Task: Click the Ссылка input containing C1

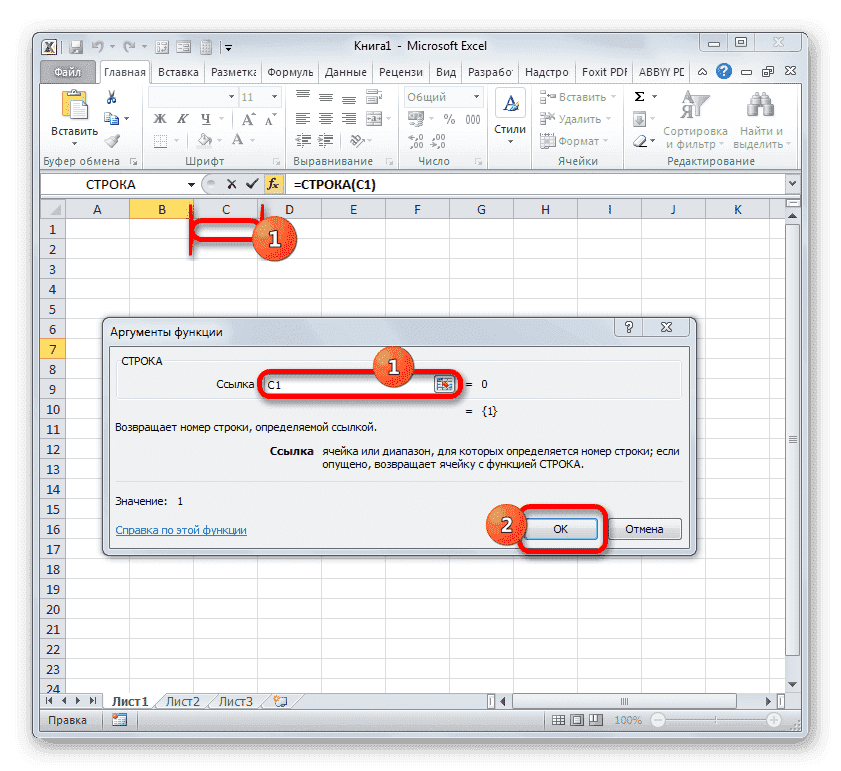Action: point(340,384)
